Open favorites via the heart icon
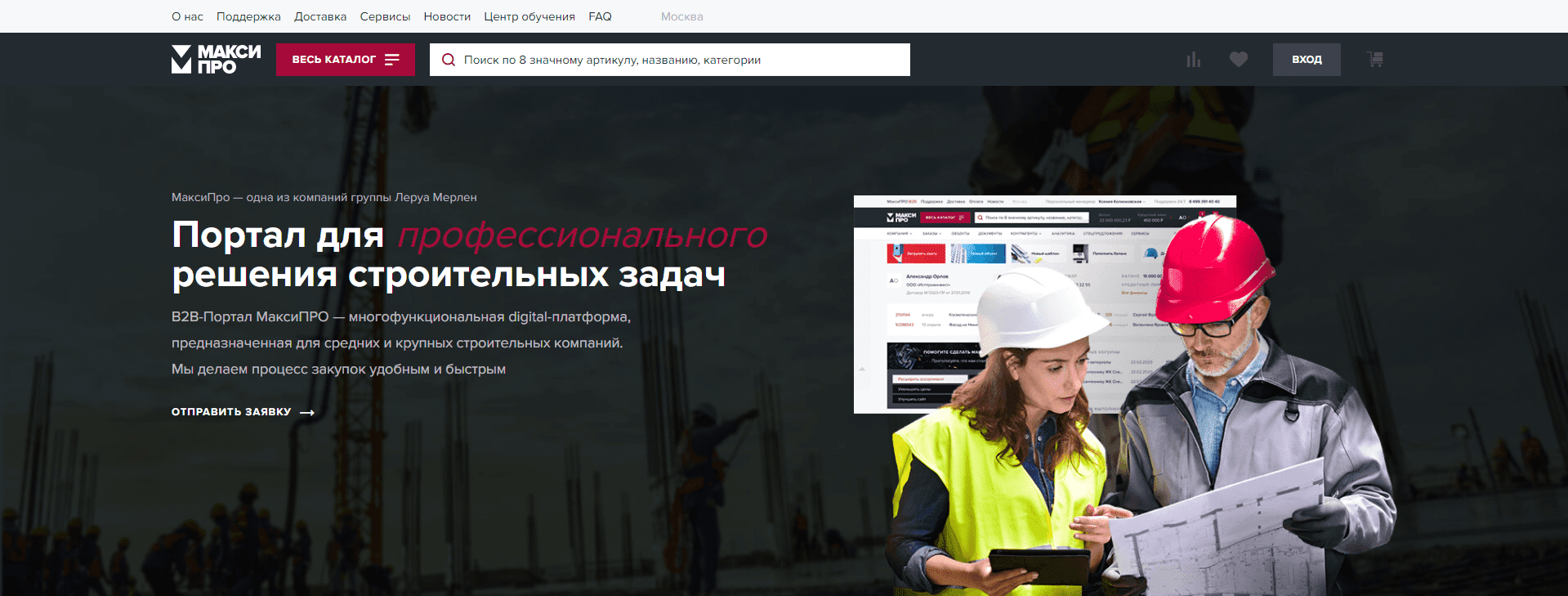Screen dimensions: 1568x596 (x=1239, y=59)
